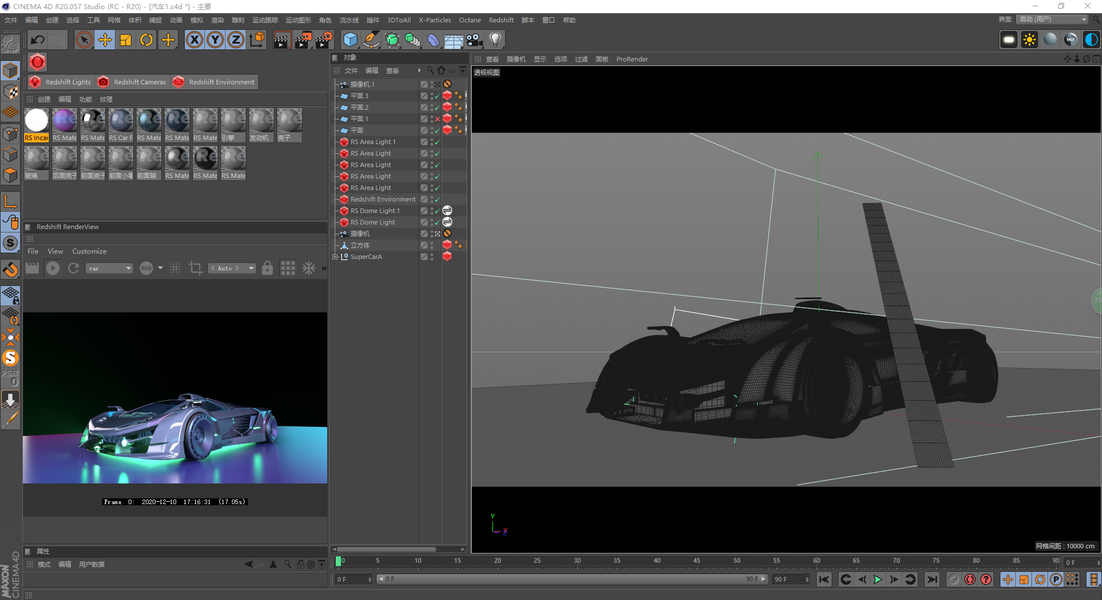Select the Rotate tool
Screen dimensions: 1102x600
(146, 40)
